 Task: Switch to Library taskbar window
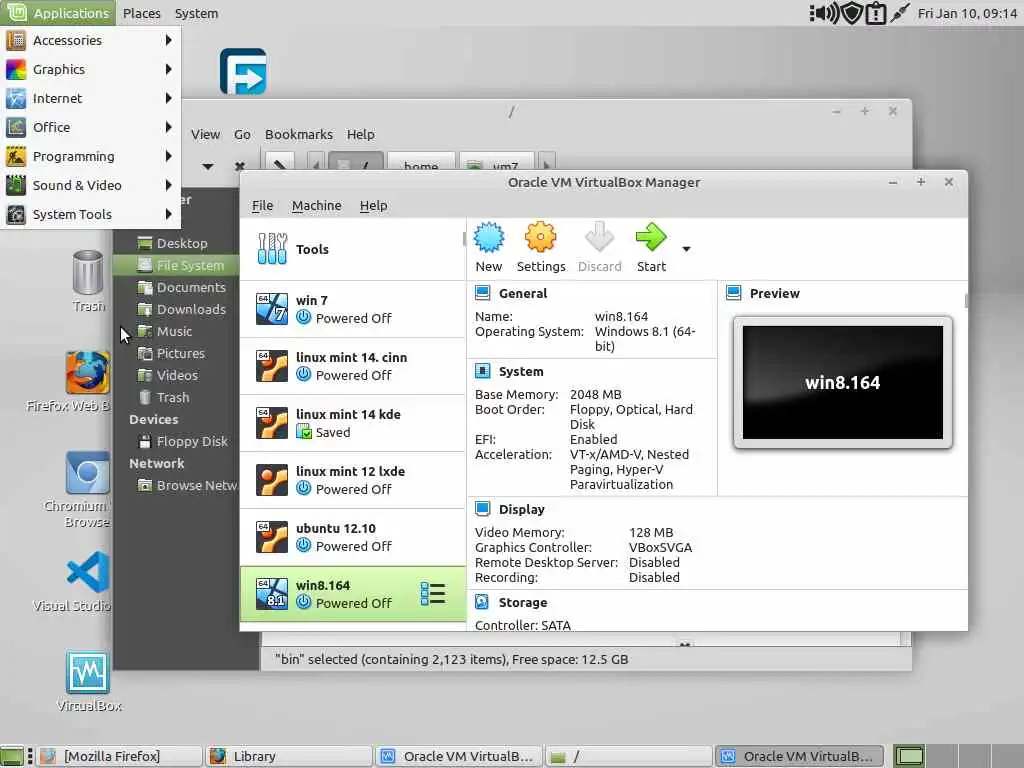[x=288, y=756]
